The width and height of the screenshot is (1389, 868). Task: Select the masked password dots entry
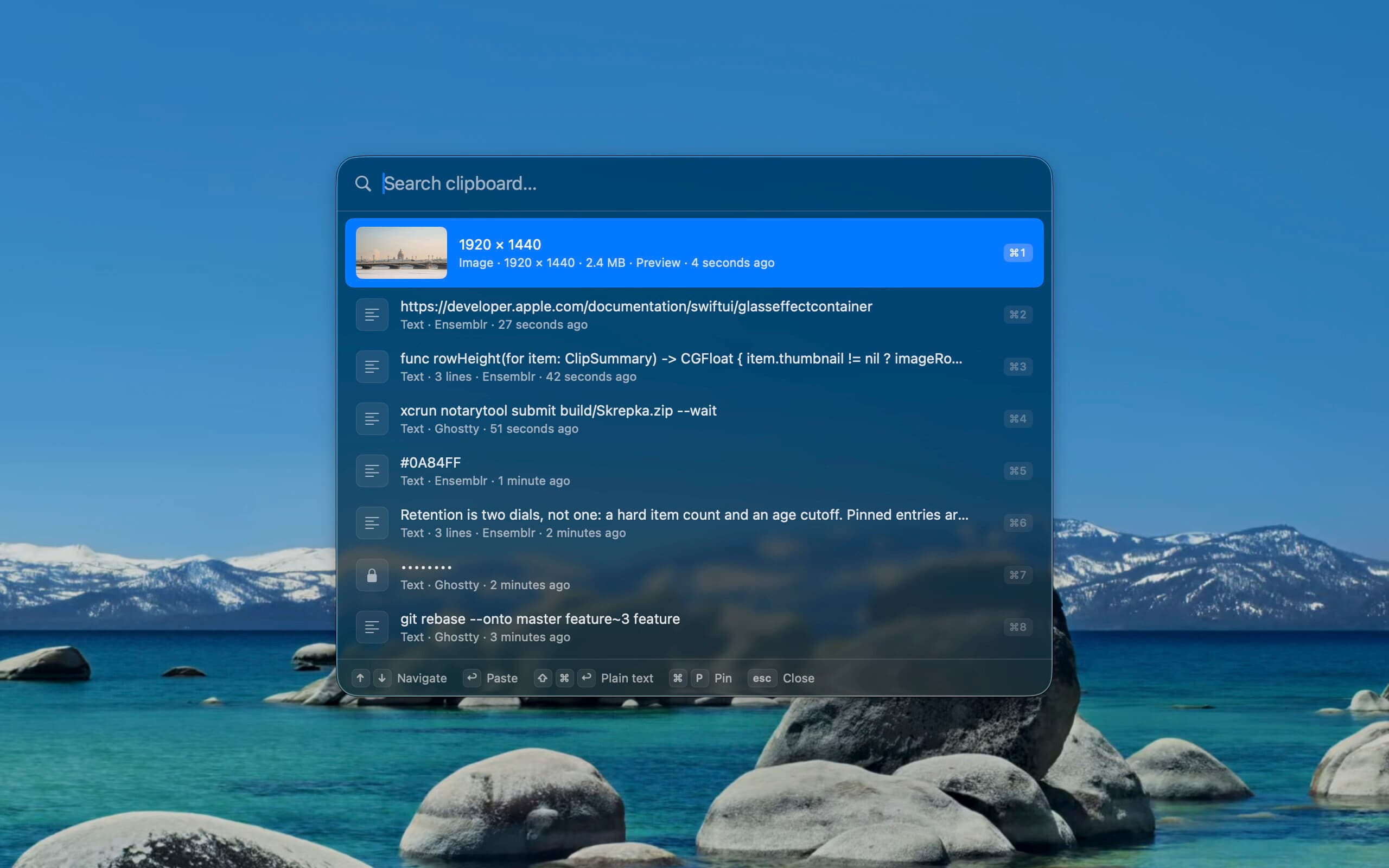point(694,575)
